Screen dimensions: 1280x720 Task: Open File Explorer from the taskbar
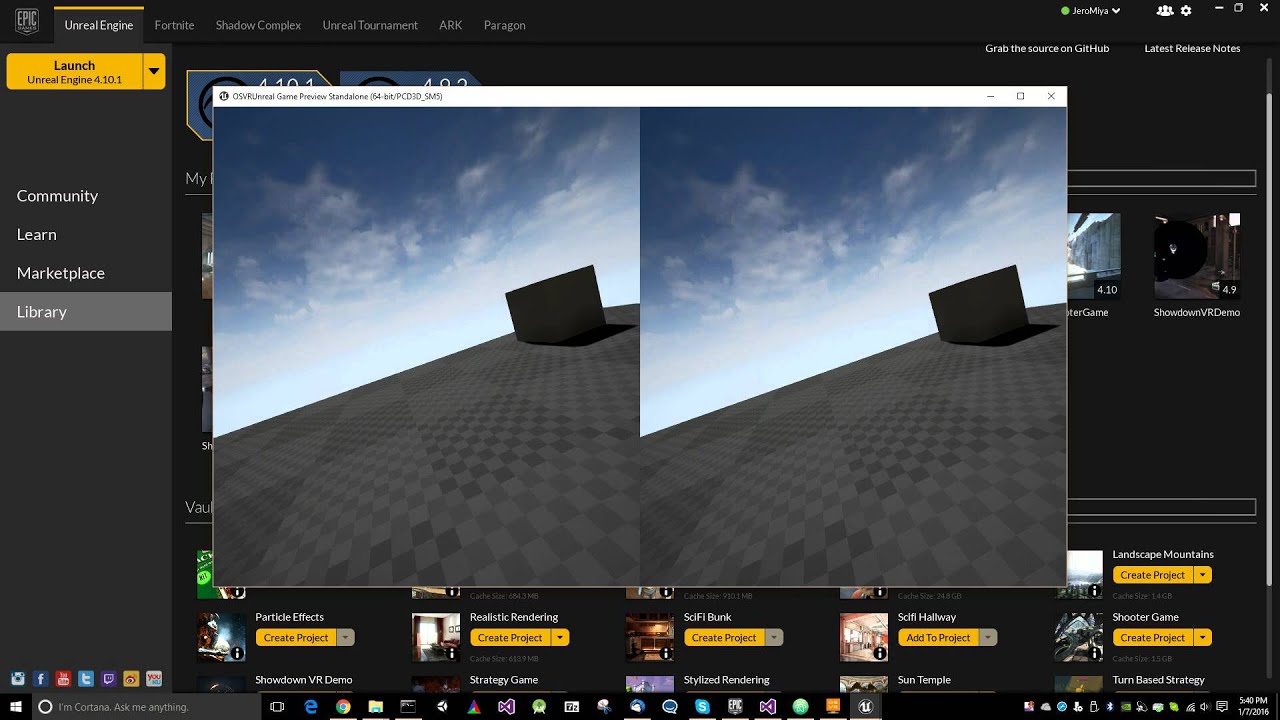375,707
